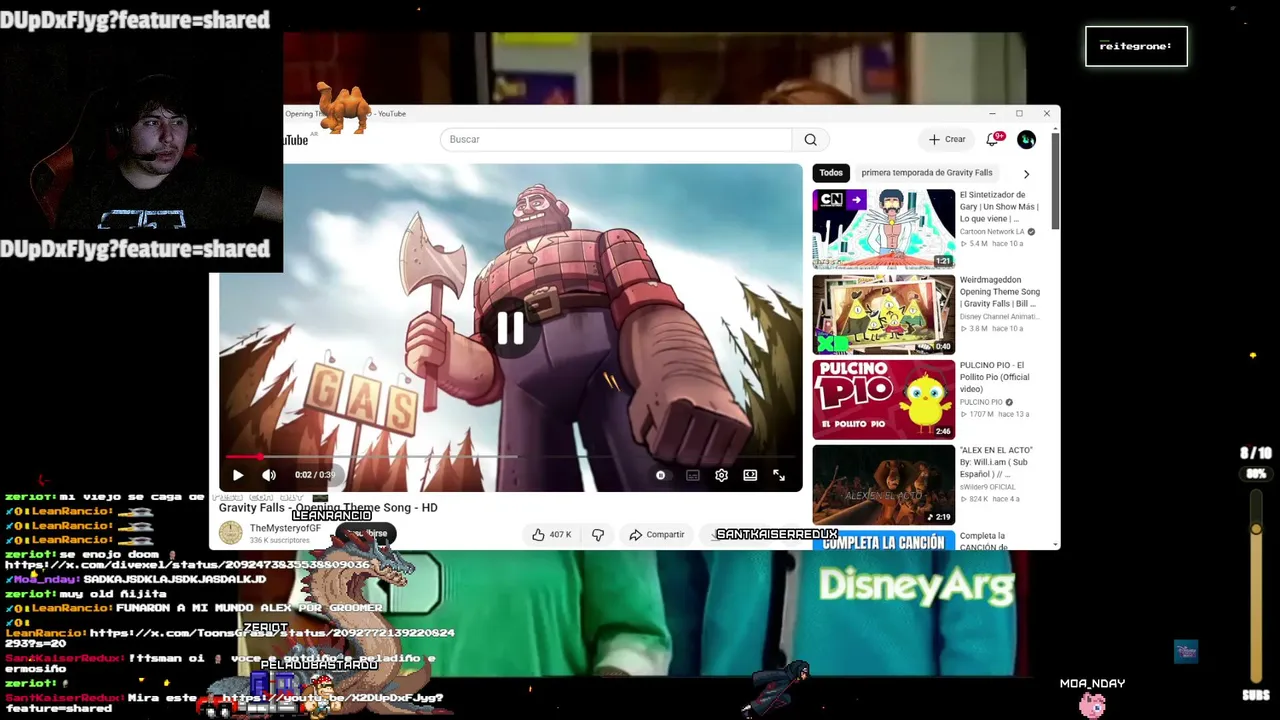Open "PULCINO PIO - El Pollito Pio" title
1280x720 pixels.
pyautogui.click(x=994, y=377)
